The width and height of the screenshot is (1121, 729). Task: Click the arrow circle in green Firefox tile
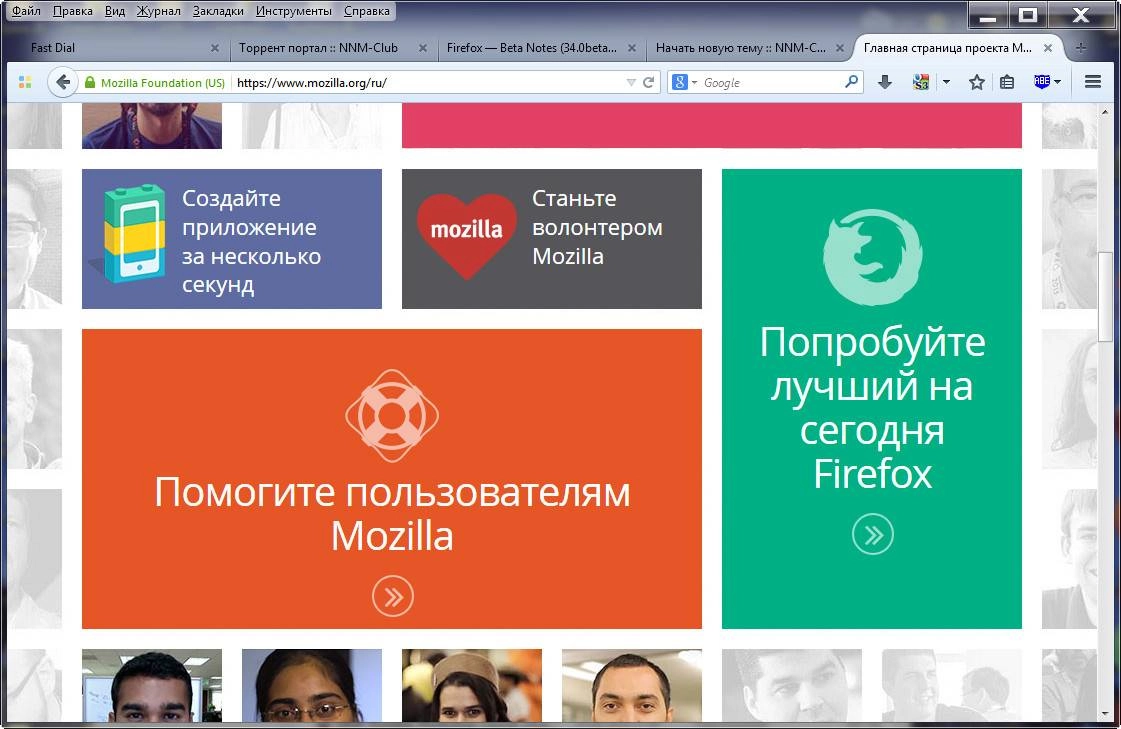(x=873, y=534)
